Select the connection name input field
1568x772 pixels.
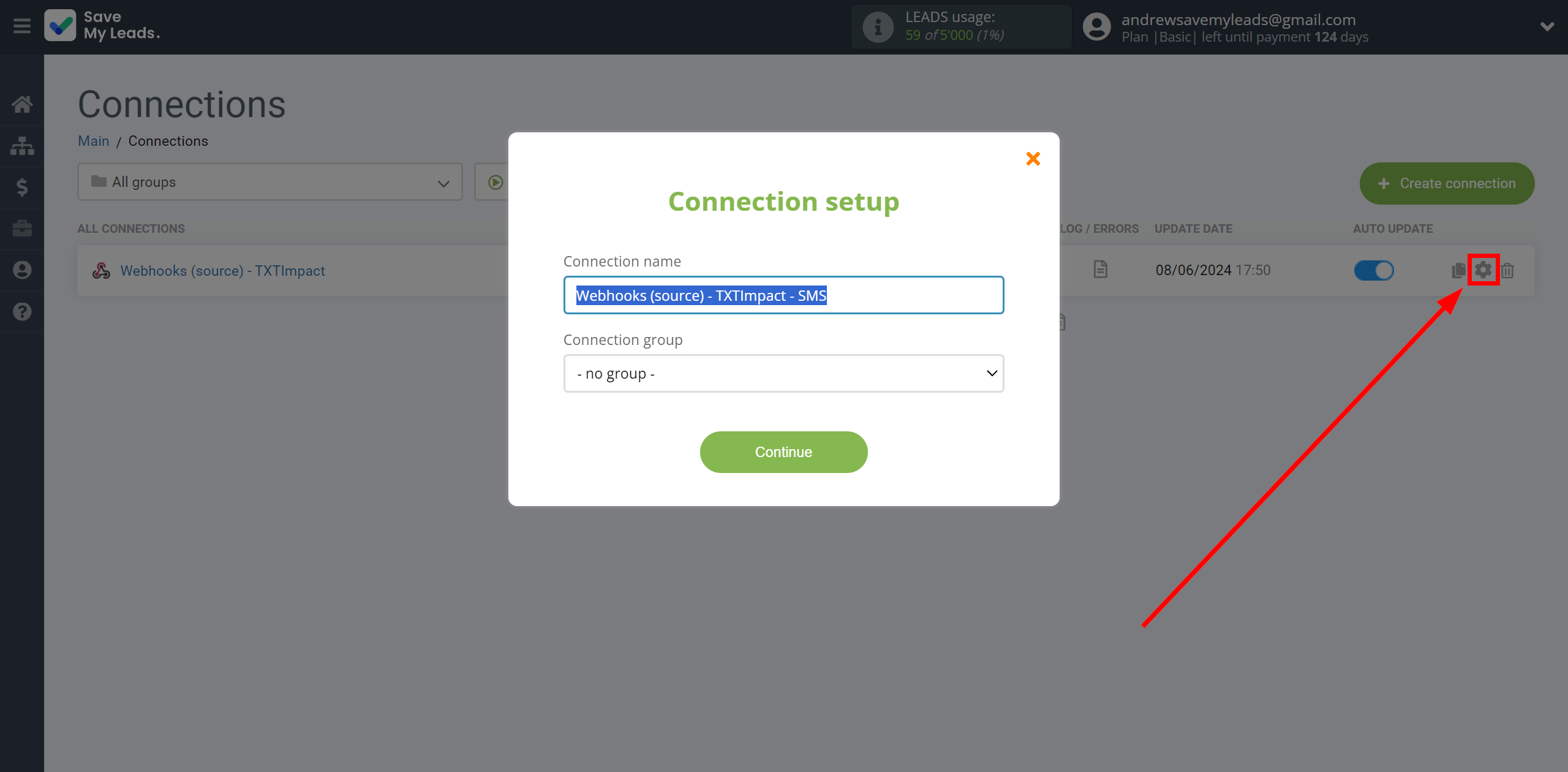[784, 294]
